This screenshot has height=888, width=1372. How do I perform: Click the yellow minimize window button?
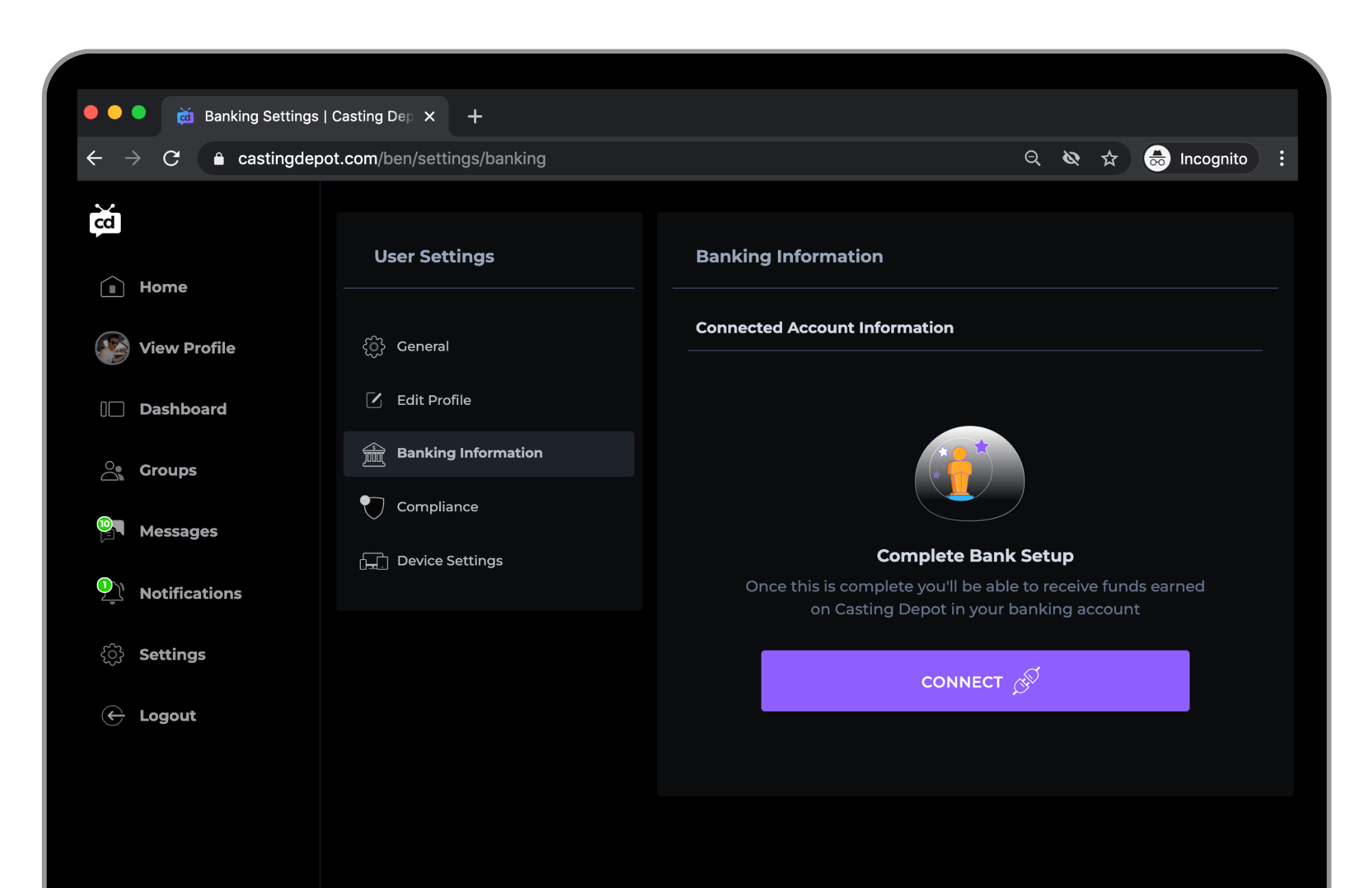pos(115,113)
